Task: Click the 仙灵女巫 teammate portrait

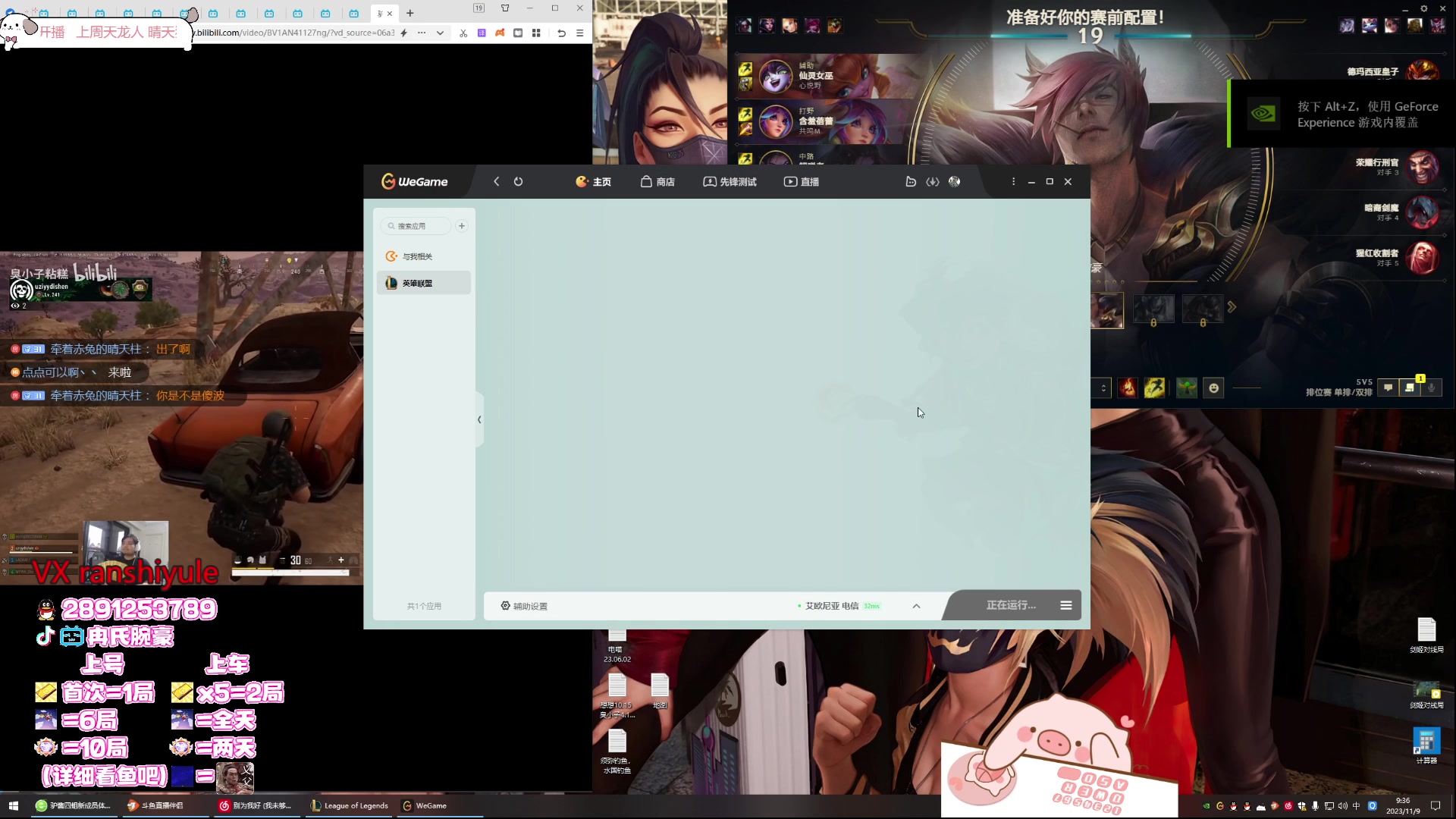Action: [x=776, y=76]
